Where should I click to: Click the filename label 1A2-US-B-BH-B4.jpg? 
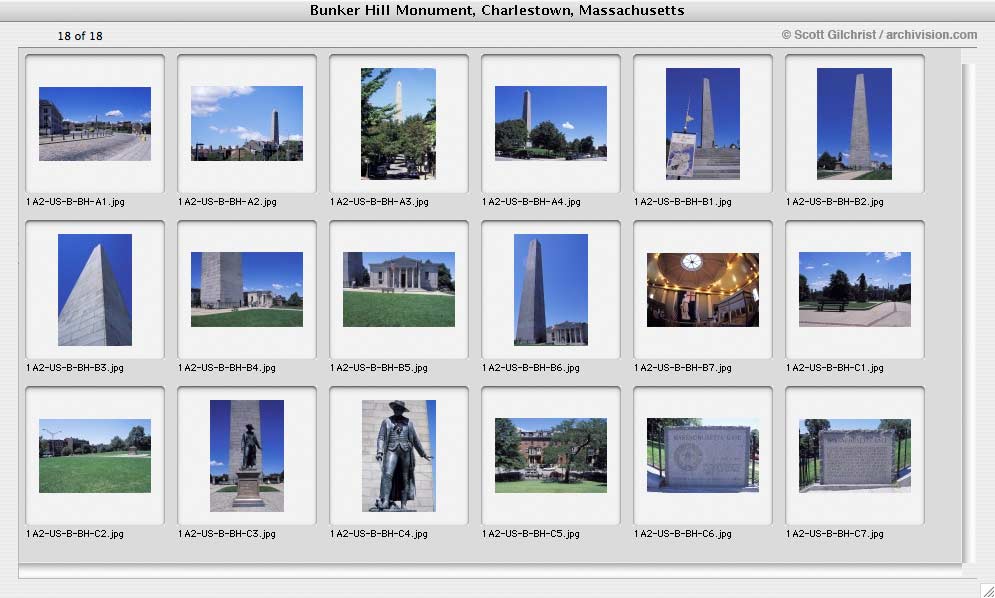coord(227,368)
